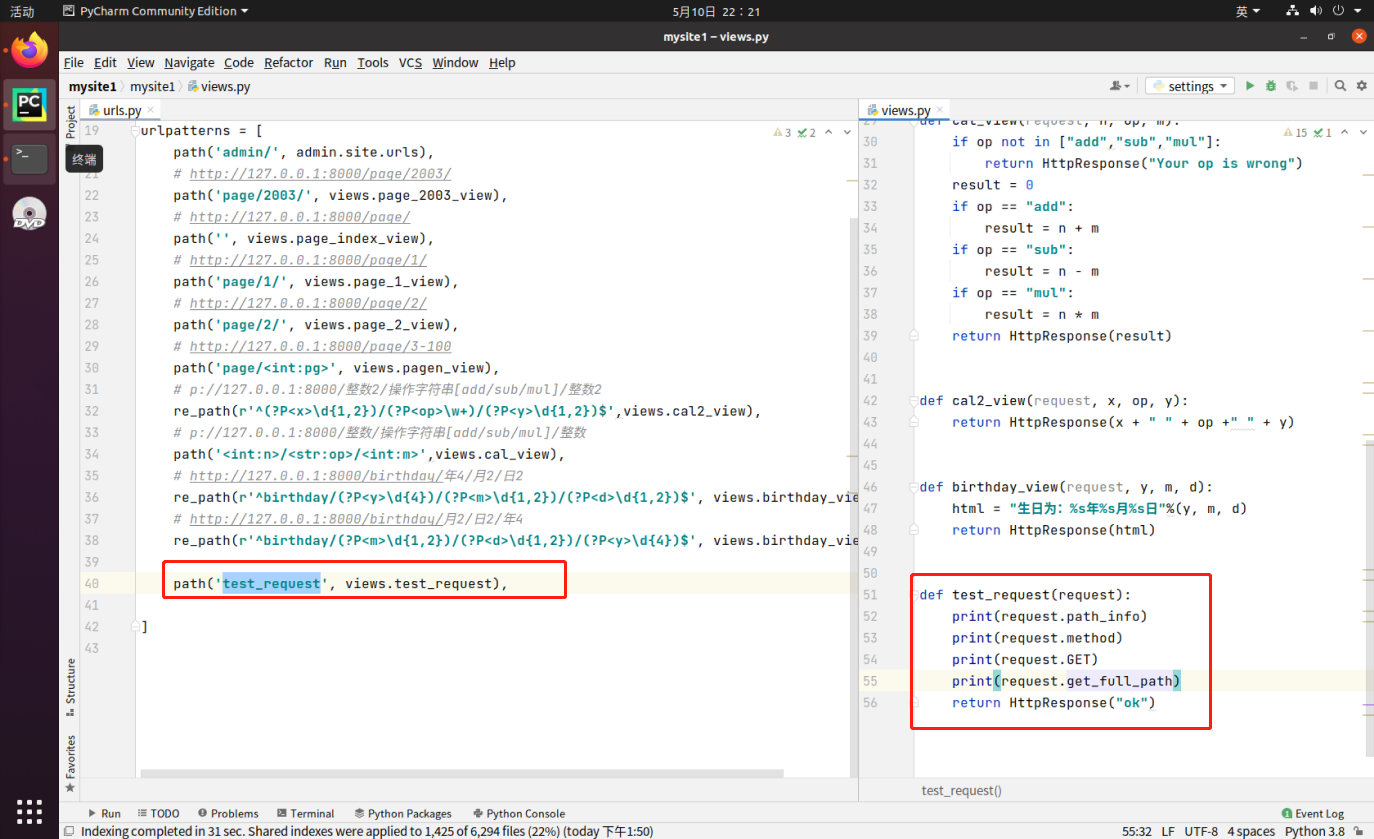
Task: Collapse the test_request function fold marker
Action: point(912,595)
